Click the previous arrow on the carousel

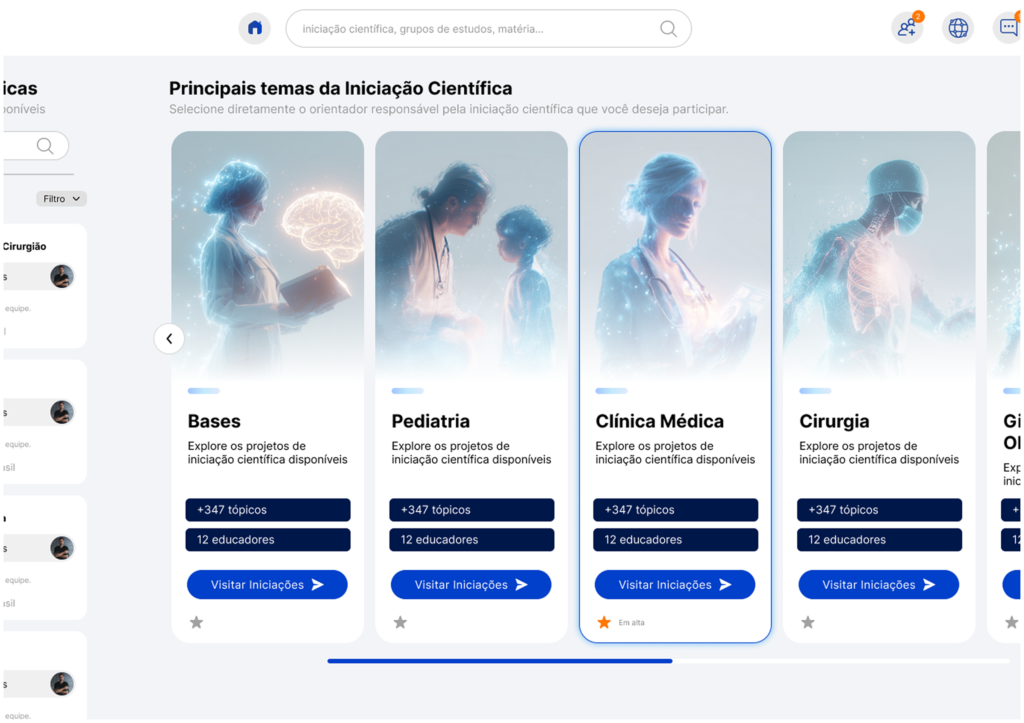169,339
